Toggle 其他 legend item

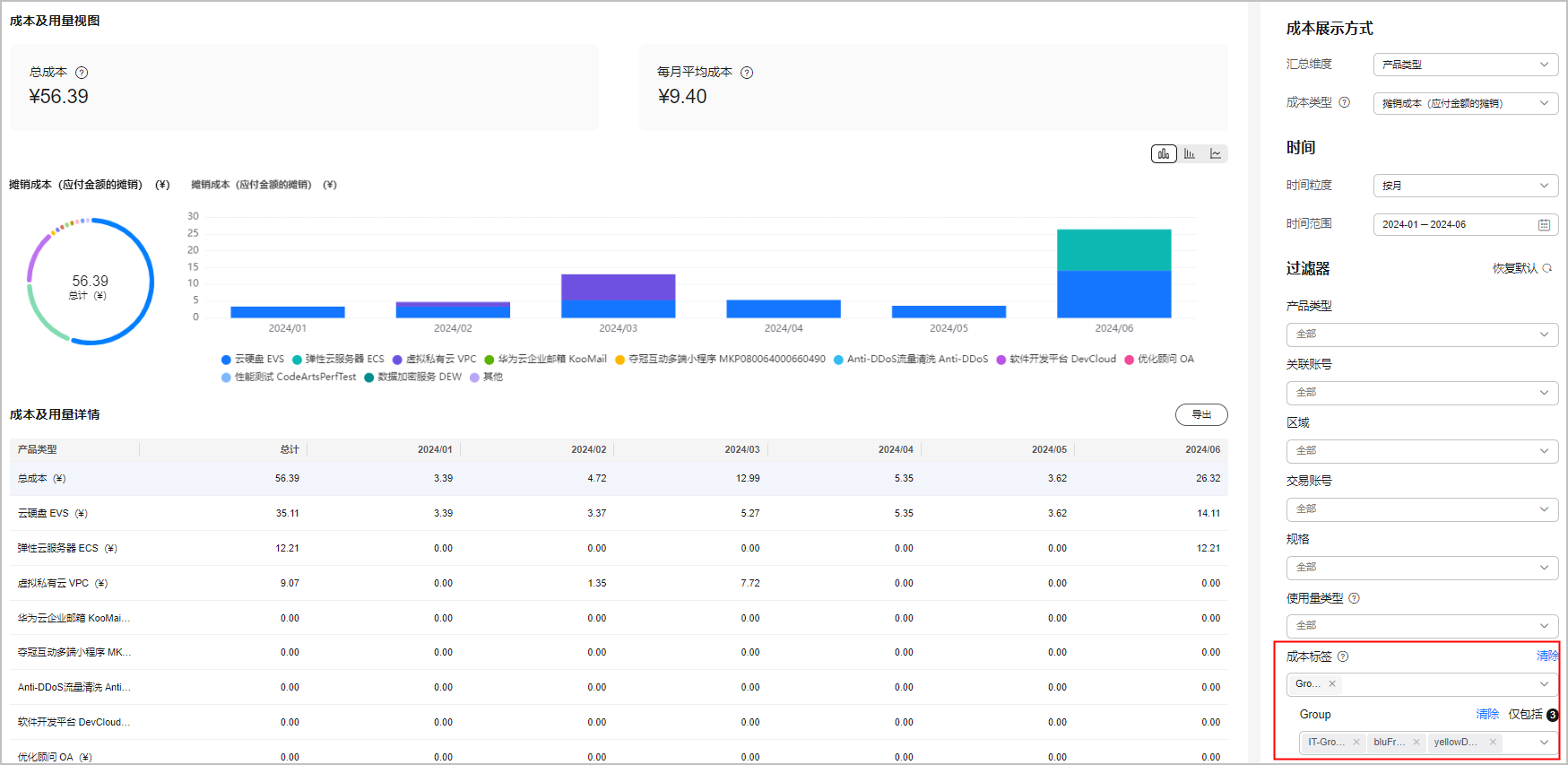click(x=487, y=377)
